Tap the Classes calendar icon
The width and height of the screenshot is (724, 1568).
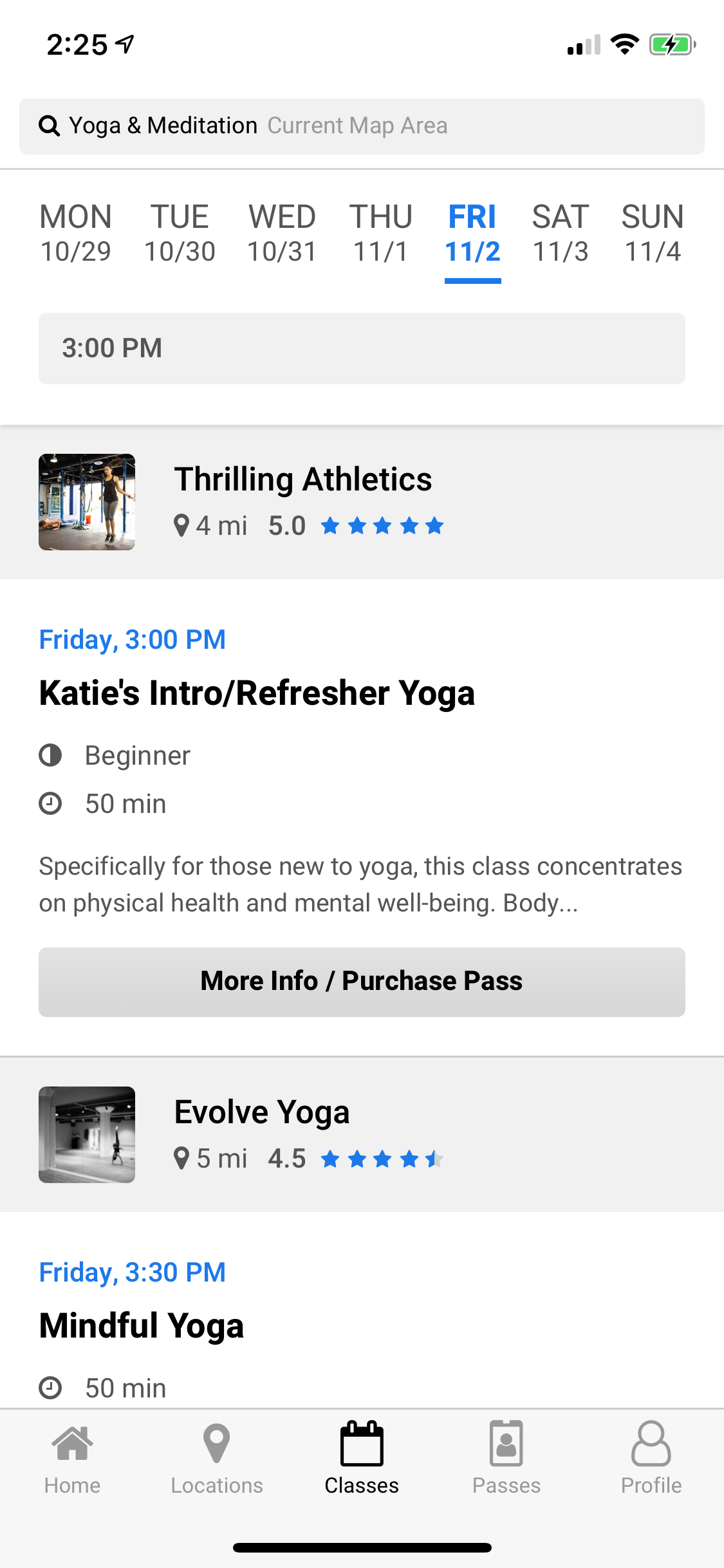(x=362, y=1444)
